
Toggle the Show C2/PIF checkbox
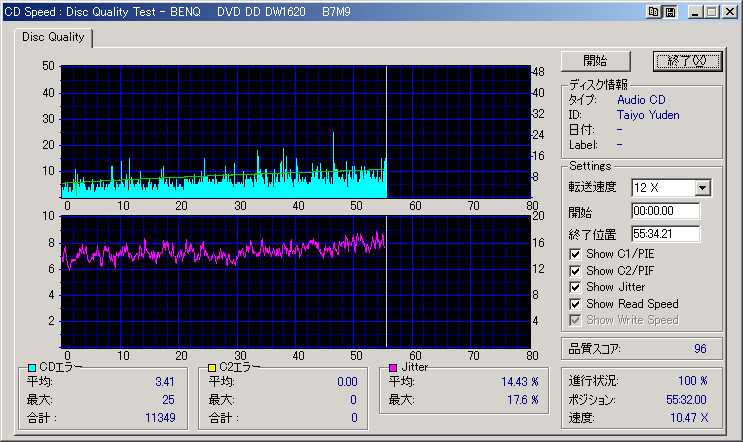click(575, 271)
